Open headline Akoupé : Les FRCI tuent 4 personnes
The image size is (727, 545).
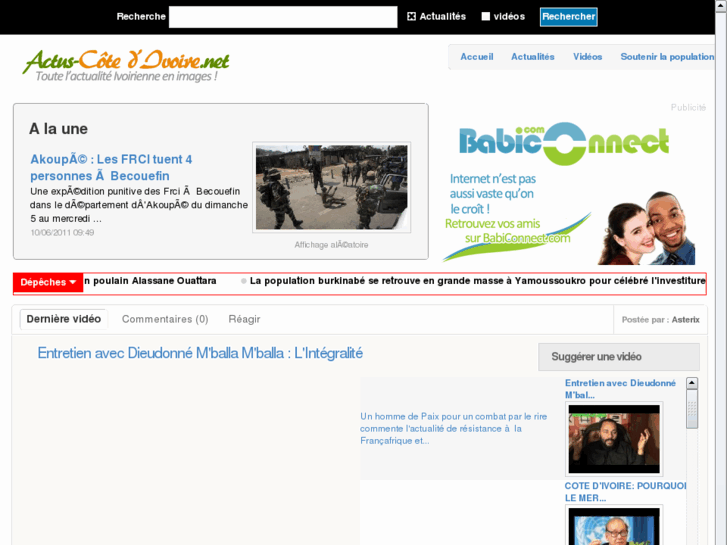click(111, 167)
